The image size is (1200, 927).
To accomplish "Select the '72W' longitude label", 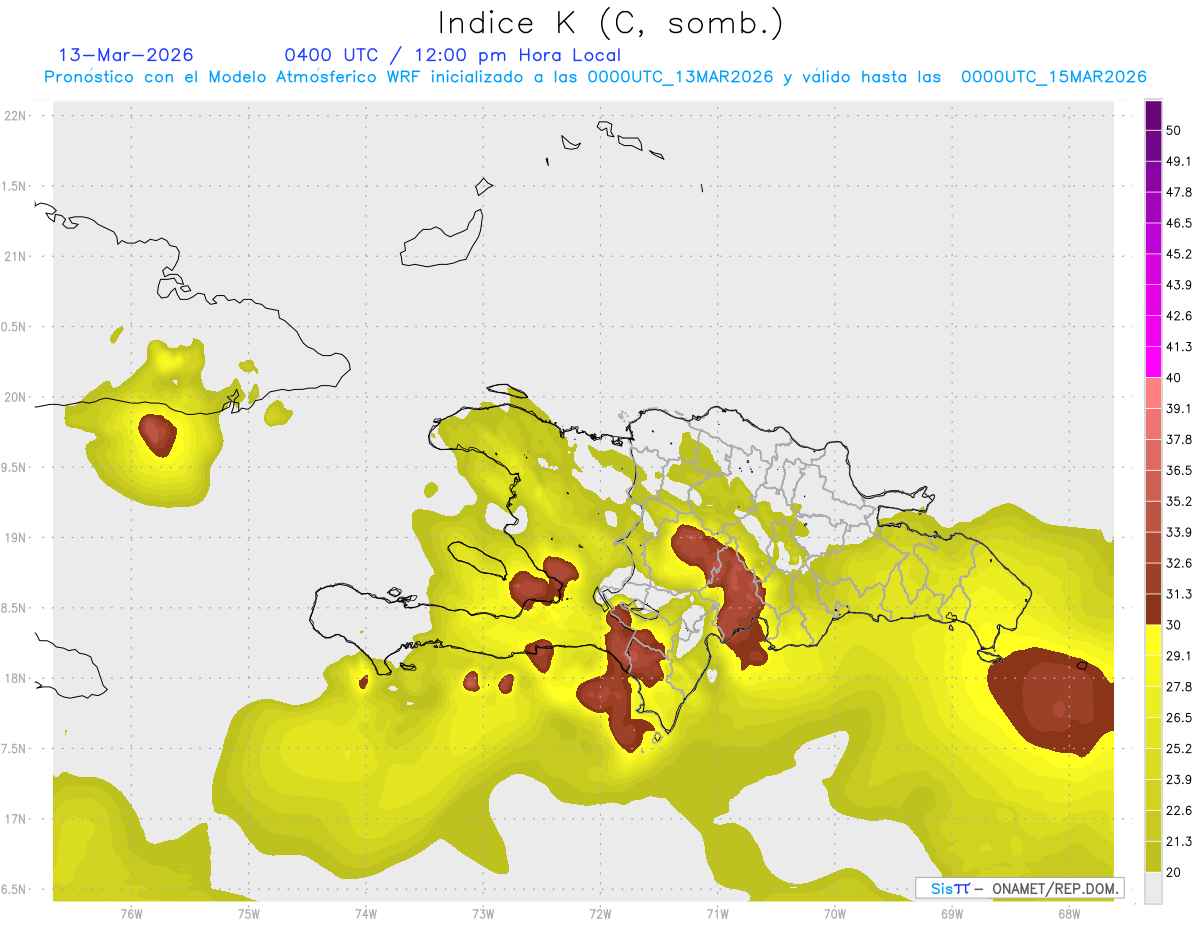I will [600, 914].
